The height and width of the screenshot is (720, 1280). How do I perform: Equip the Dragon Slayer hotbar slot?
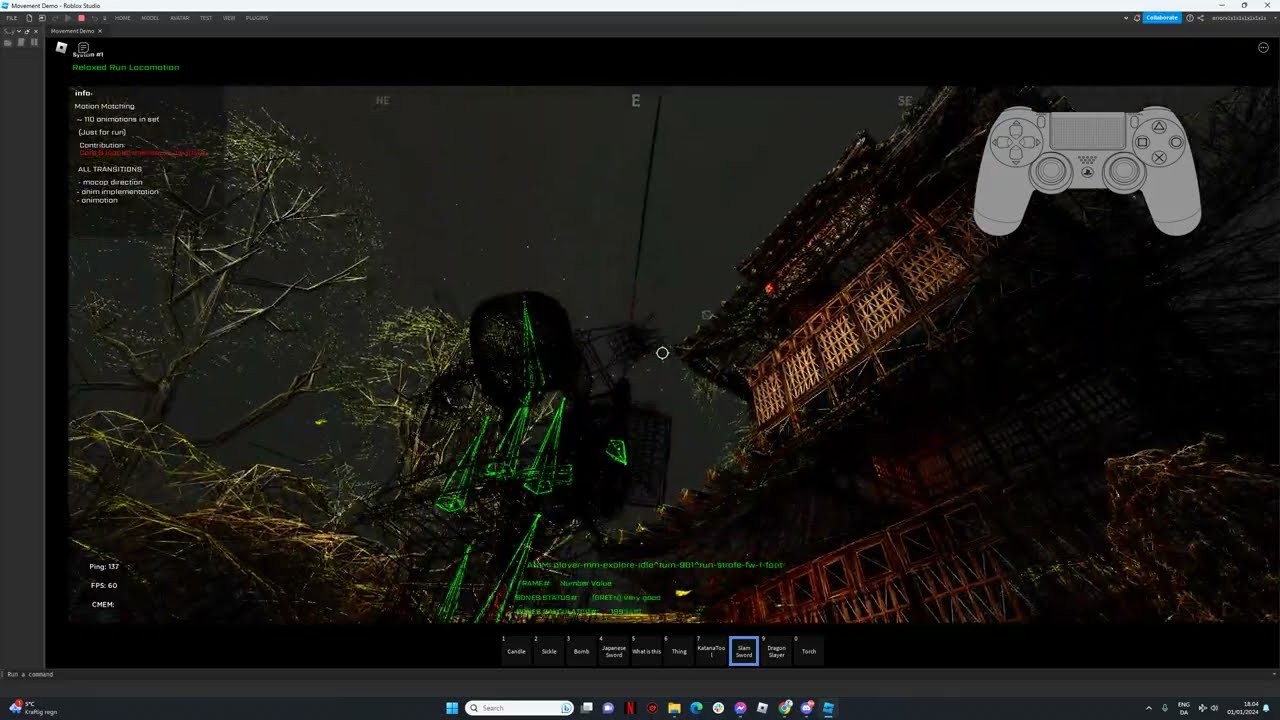click(776, 651)
